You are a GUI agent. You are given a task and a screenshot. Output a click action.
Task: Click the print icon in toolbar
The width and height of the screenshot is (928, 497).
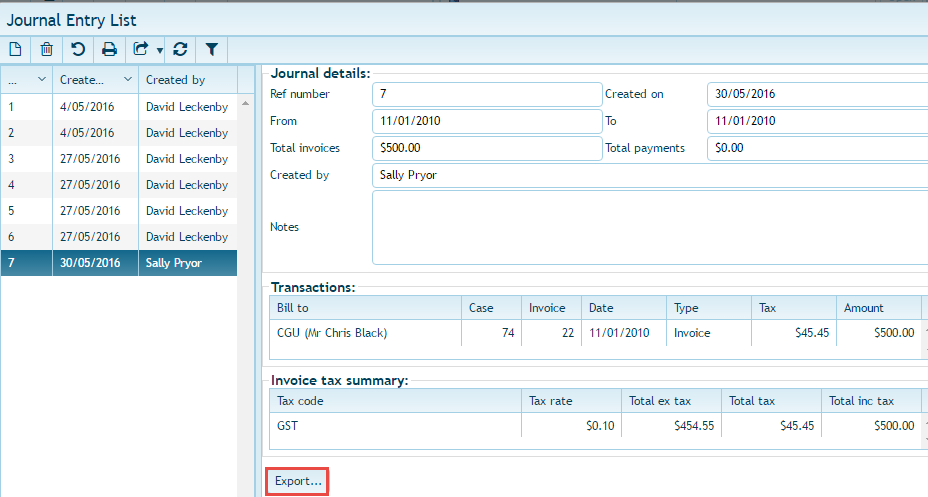[x=109, y=49]
